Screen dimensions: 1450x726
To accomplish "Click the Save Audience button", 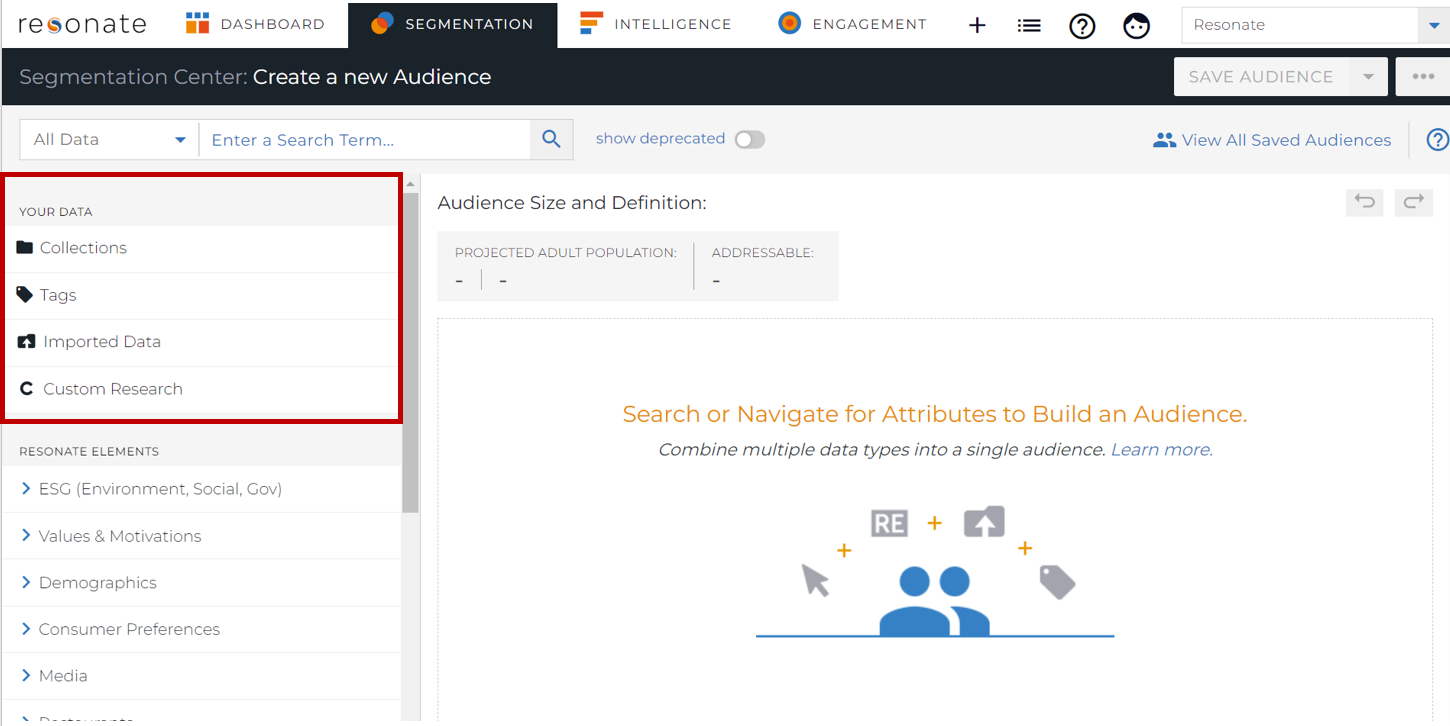I will (1260, 77).
